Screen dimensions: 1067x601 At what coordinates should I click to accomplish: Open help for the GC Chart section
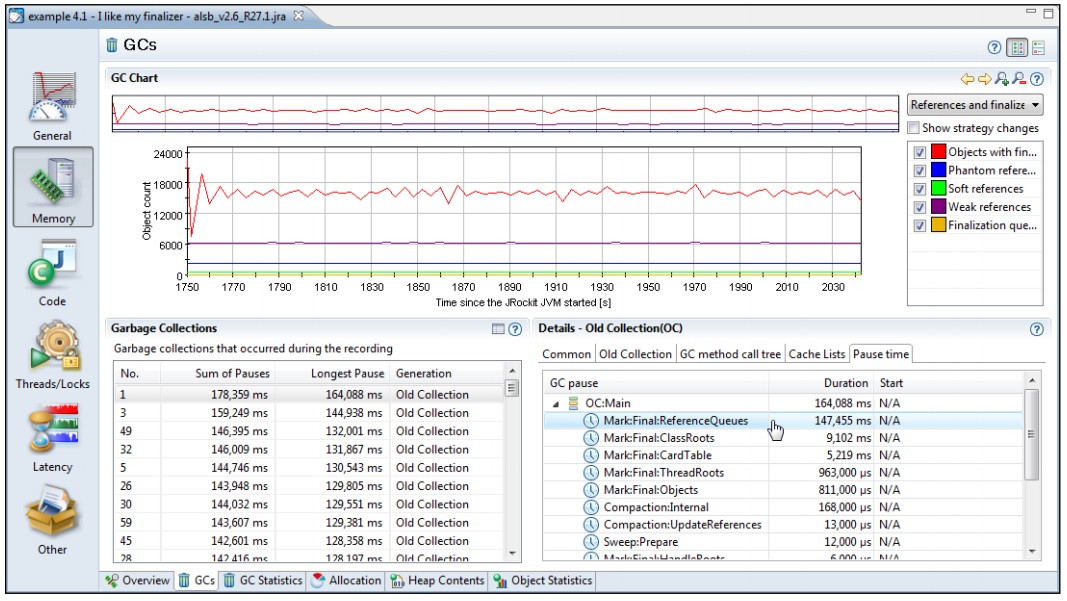[1036, 79]
